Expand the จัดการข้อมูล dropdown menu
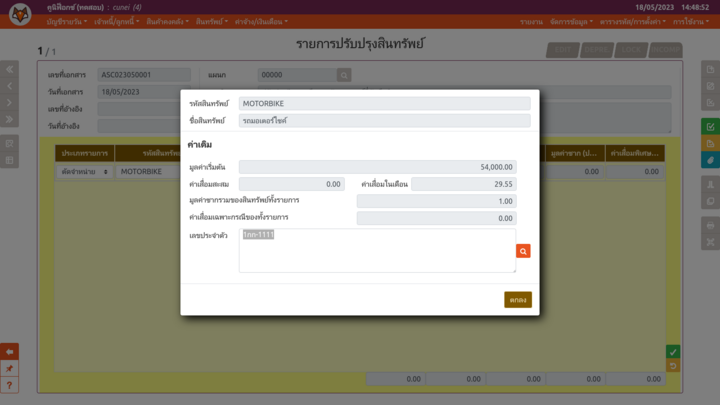The image size is (720, 405). coord(571,22)
